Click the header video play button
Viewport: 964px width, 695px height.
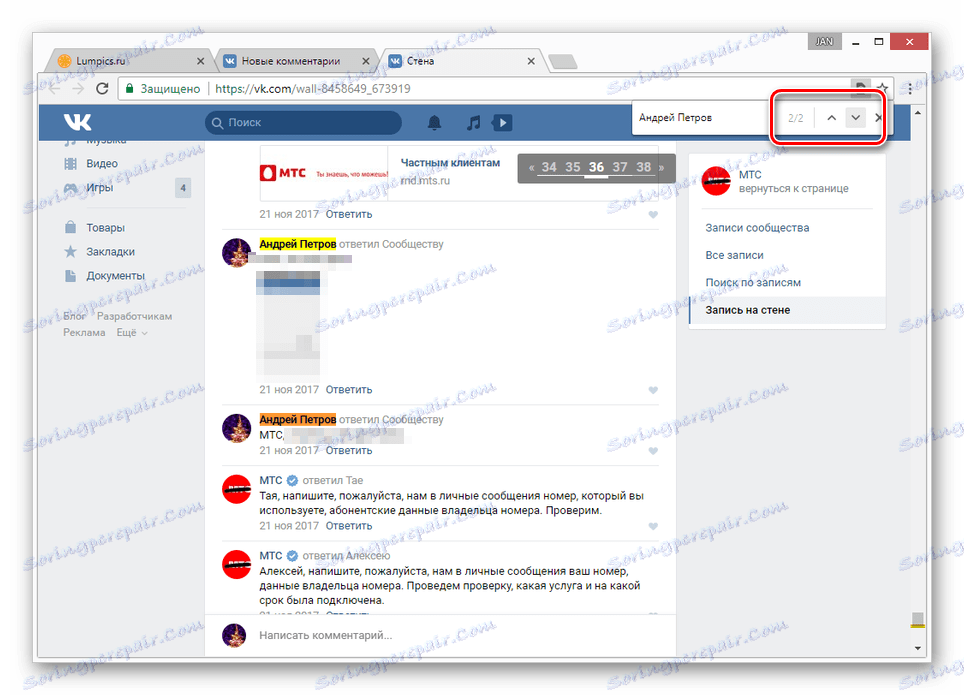click(x=502, y=122)
